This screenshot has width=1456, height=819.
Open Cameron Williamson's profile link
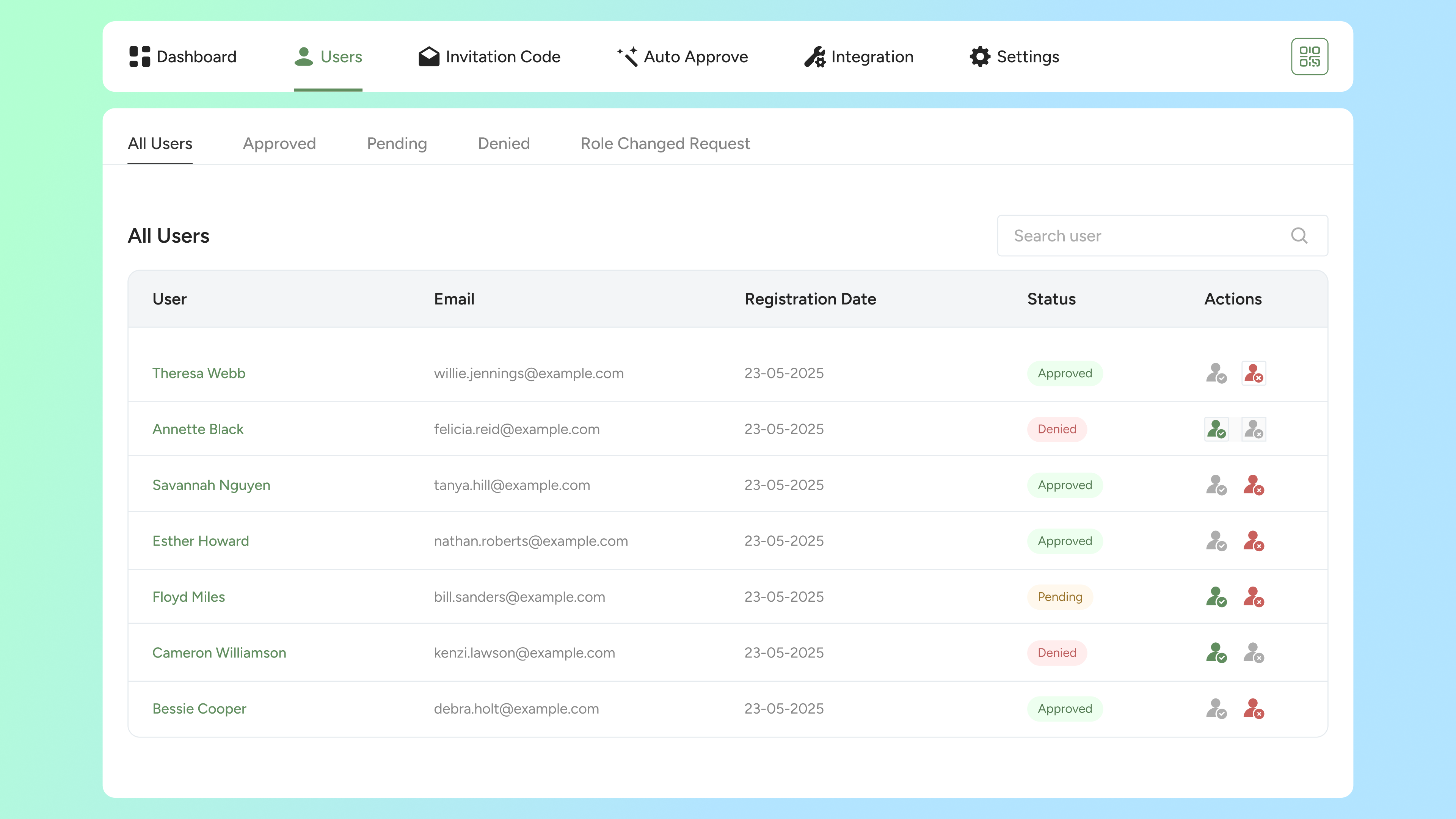pyautogui.click(x=219, y=653)
